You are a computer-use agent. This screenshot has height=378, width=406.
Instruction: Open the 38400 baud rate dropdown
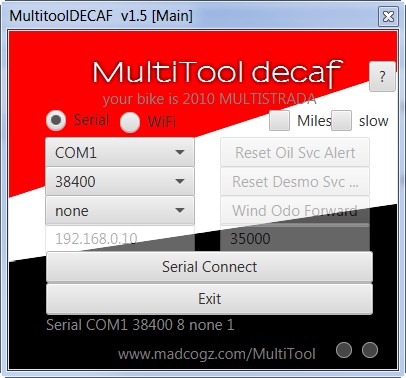pyautogui.click(x=120, y=181)
